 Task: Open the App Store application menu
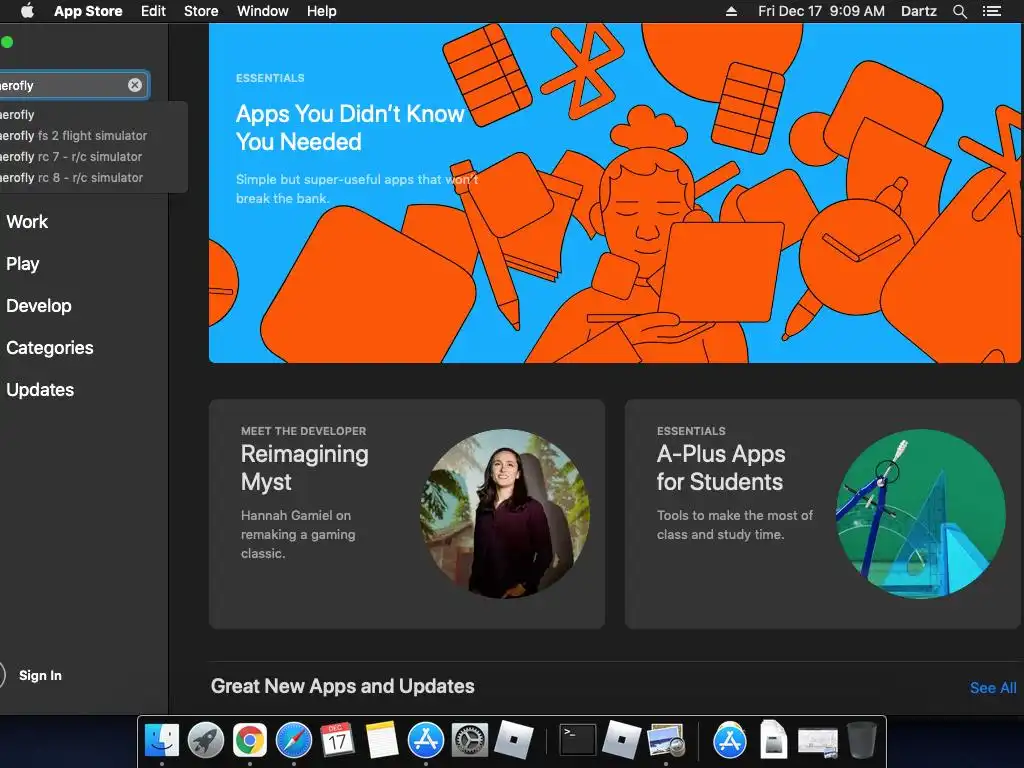88,11
